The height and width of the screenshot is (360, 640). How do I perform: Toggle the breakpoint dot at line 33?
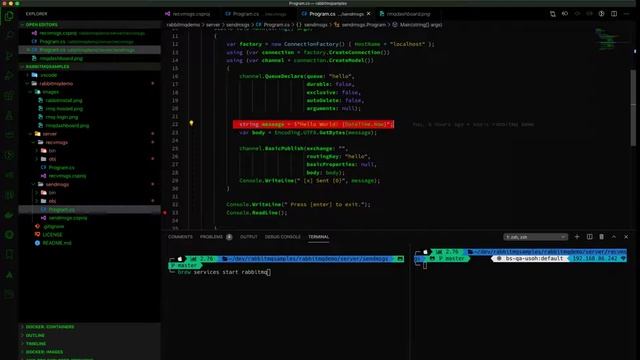[165, 213]
